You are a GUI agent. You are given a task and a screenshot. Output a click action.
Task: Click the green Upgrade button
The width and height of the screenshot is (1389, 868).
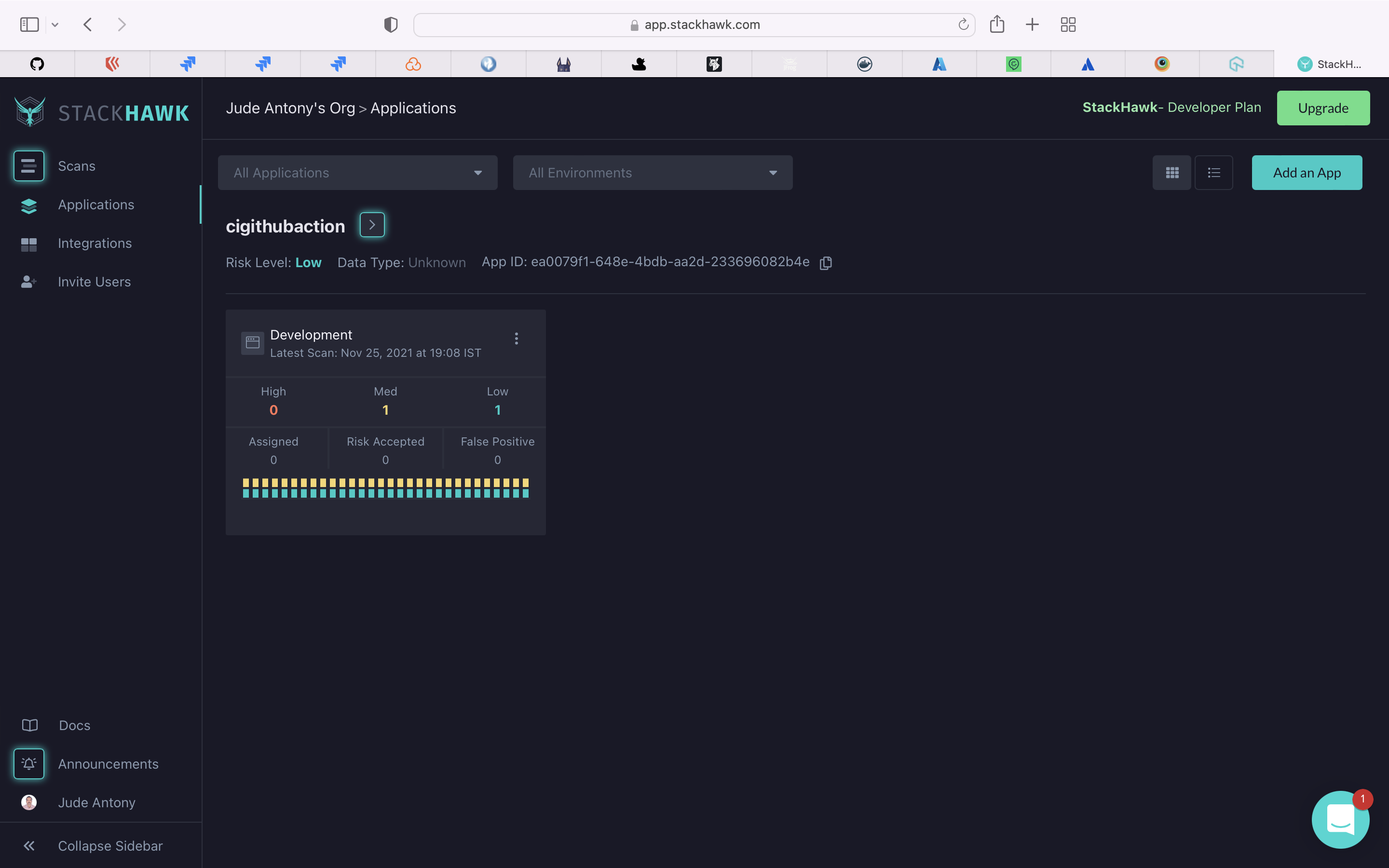click(1322, 108)
